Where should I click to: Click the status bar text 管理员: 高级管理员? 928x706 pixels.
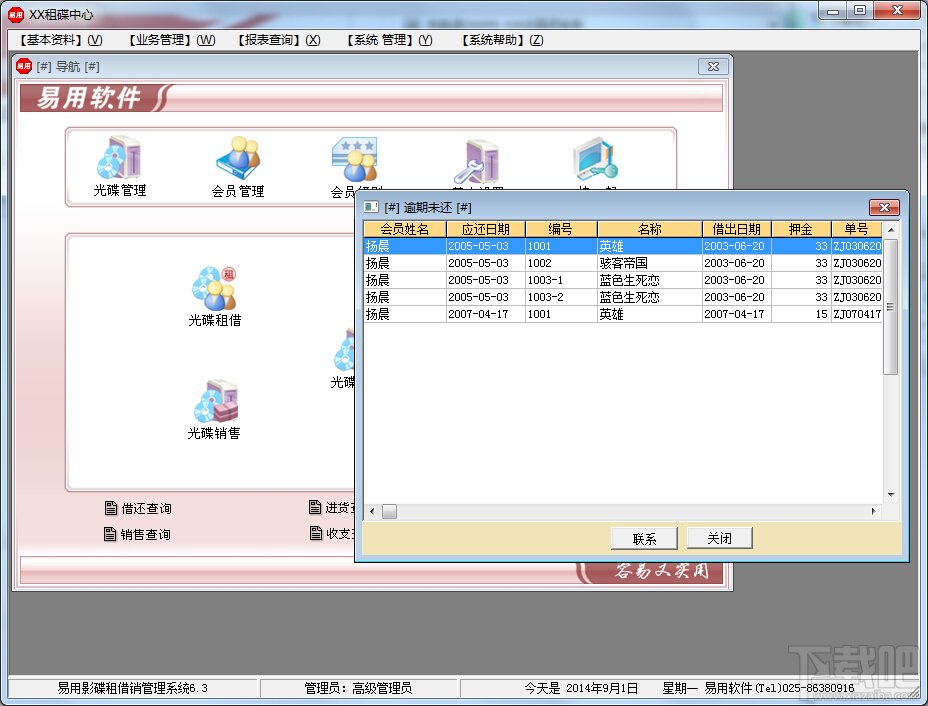coord(358,688)
